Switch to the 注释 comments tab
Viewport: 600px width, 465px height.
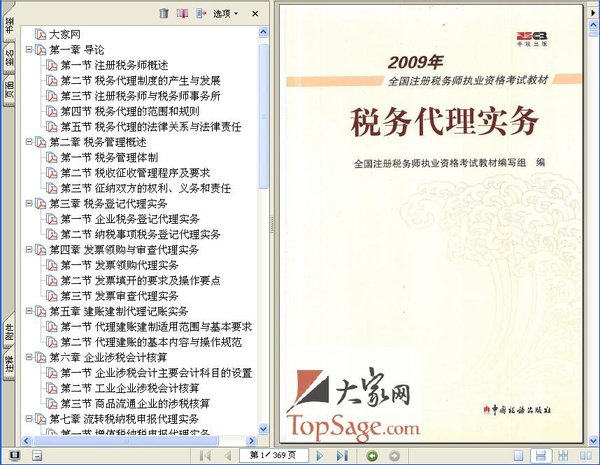(9, 363)
